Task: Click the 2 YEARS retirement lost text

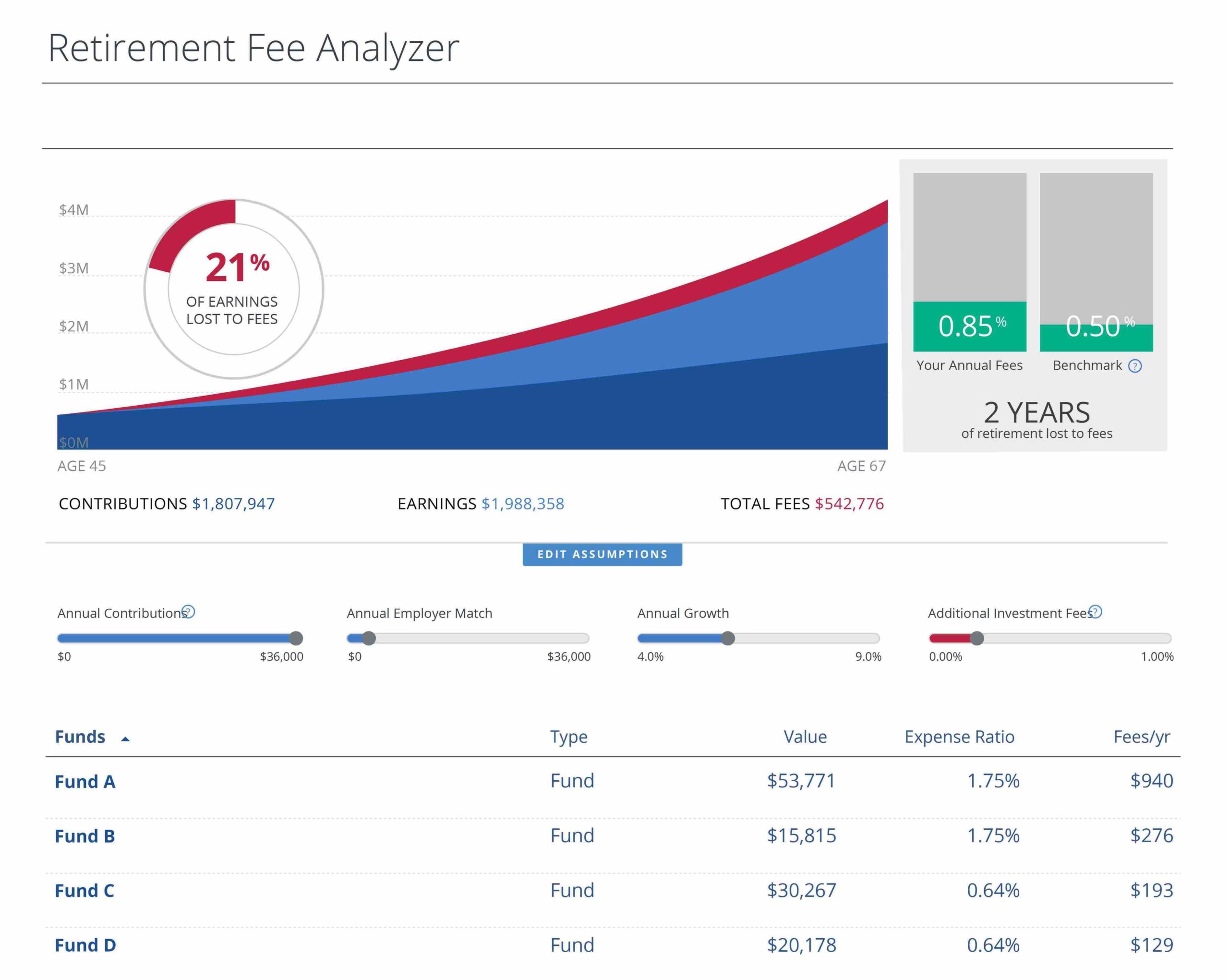Action: tap(1036, 420)
